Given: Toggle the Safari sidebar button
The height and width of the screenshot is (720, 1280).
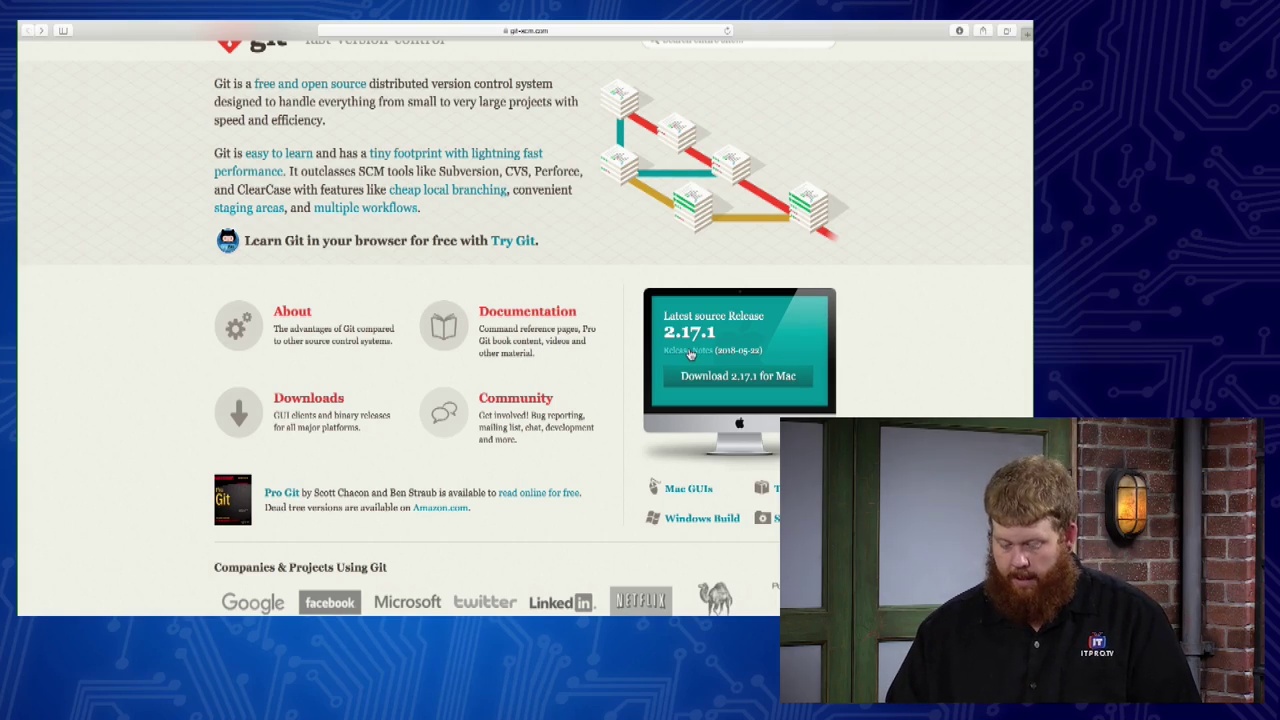Looking at the screenshot, I should click(x=63, y=31).
